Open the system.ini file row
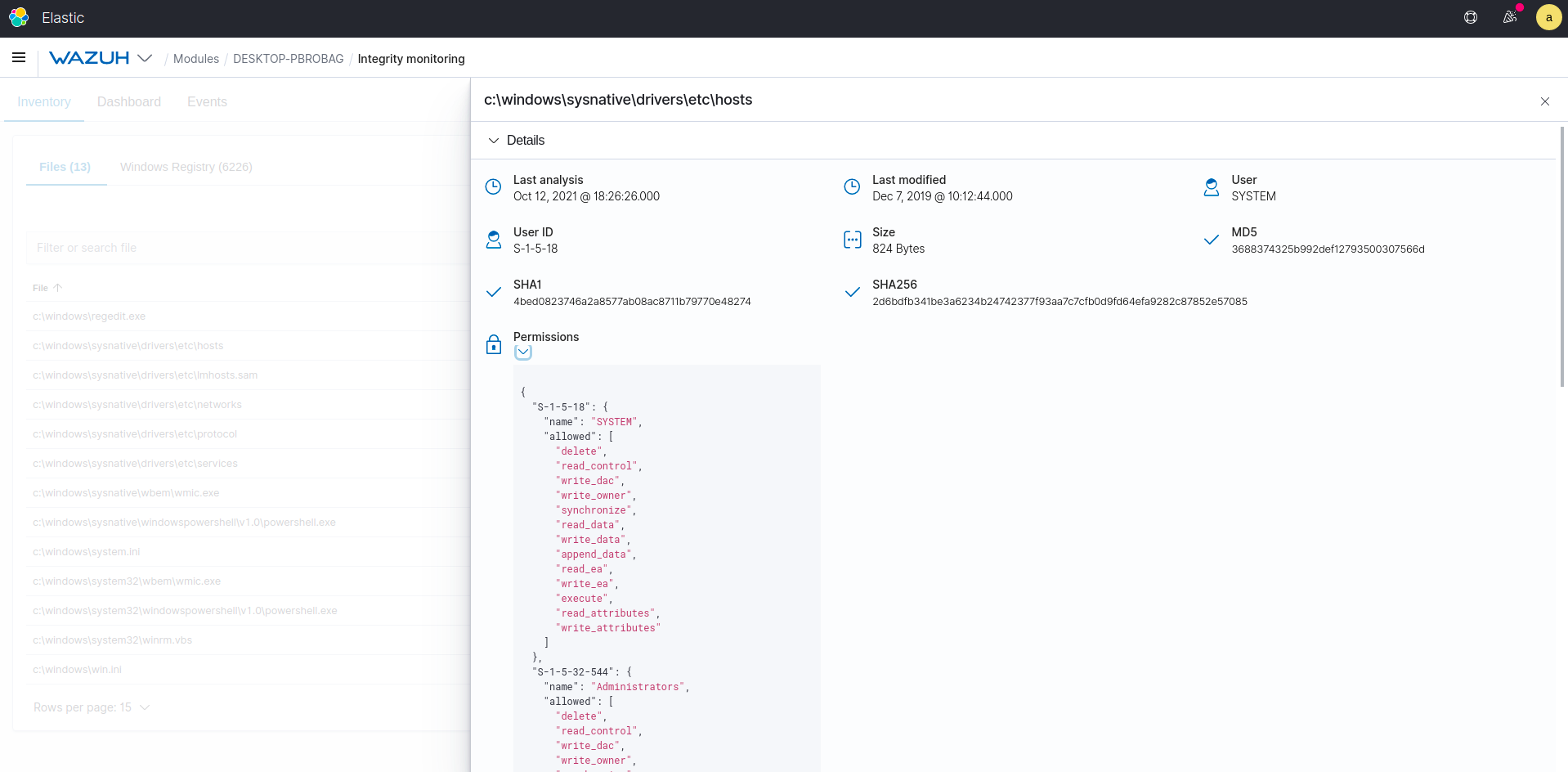1568x772 pixels. pos(248,552)
